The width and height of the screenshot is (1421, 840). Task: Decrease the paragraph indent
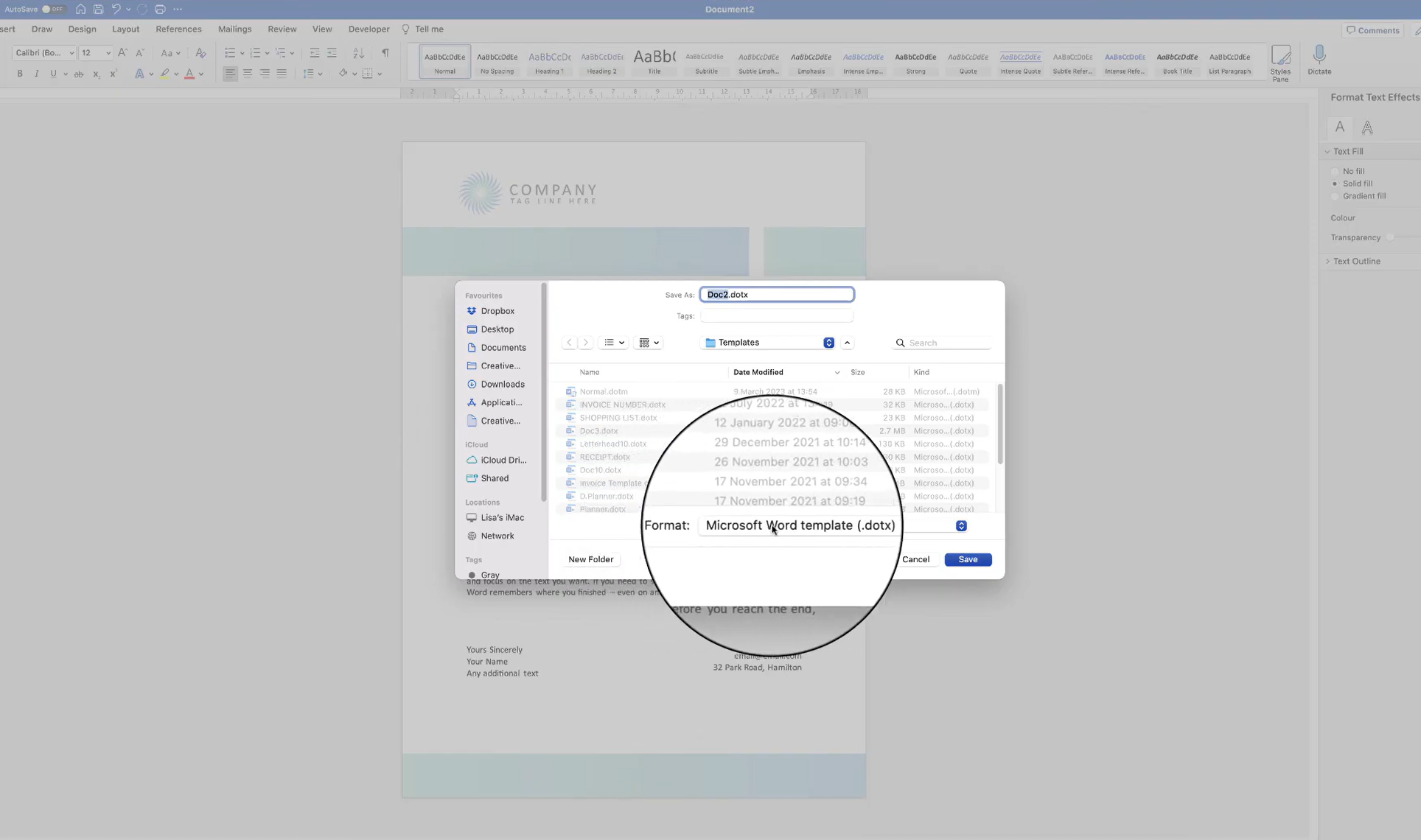tap(315, 53)
